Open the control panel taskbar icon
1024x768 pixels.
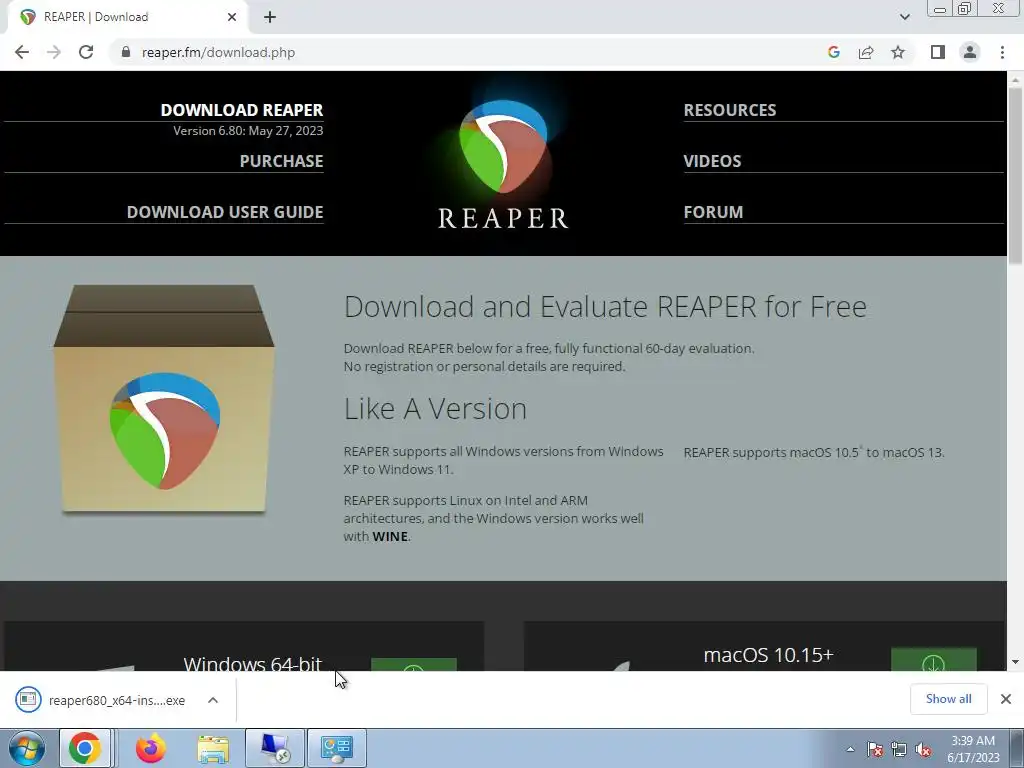click(x=337, y=748)
